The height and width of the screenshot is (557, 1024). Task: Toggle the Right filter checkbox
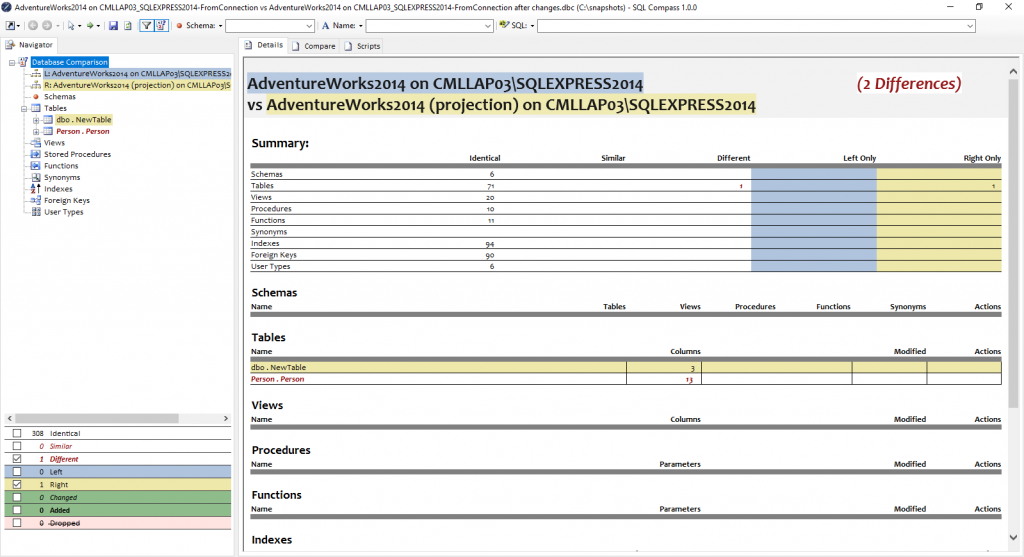pyautogui.click(x=16, y=484)
